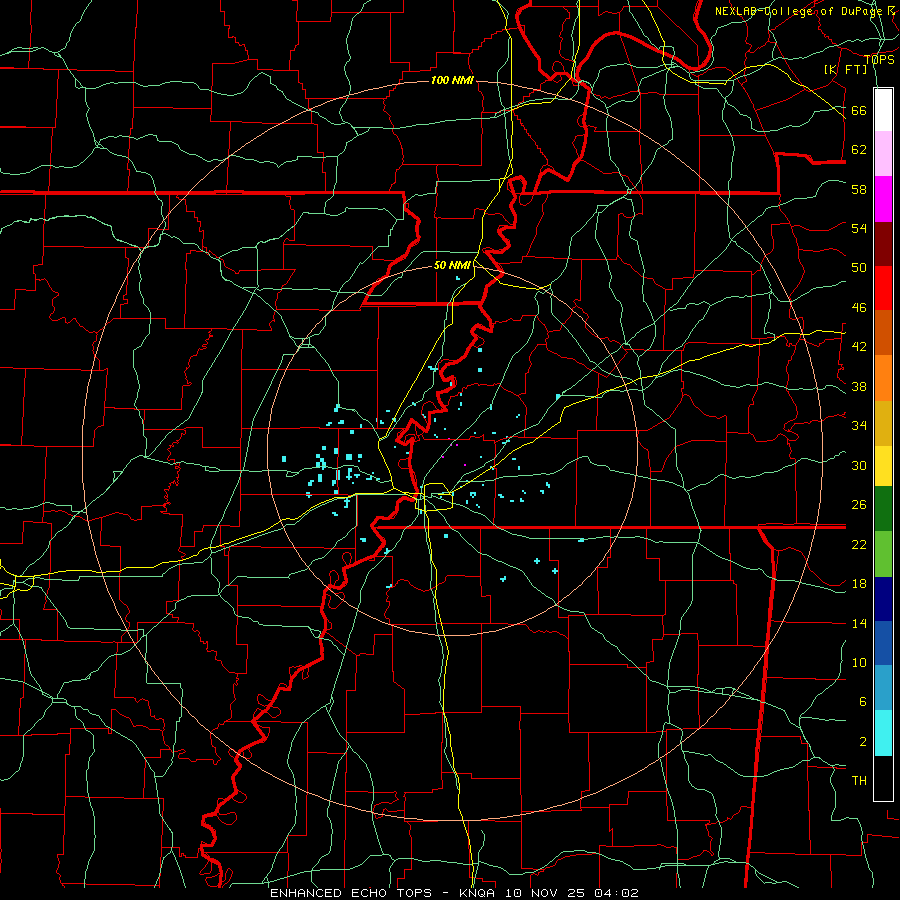Screen dimensions: 900x900
Task: Pick the navy blue legend swatch
Action: 883,599
